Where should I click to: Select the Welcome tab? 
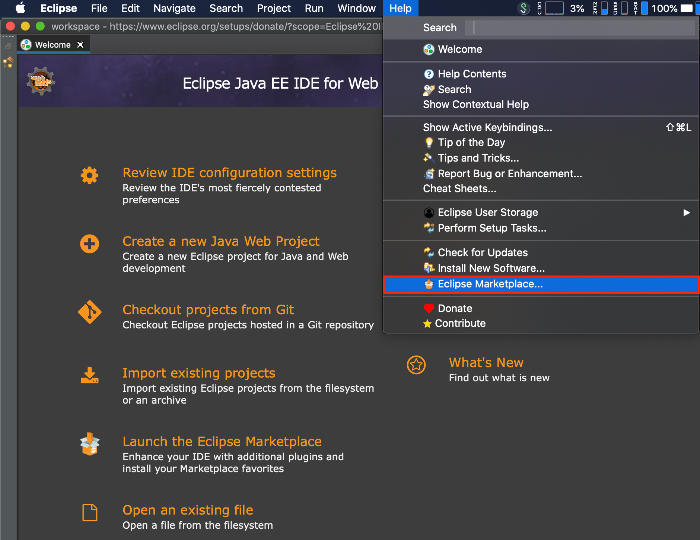pos(53,45)
